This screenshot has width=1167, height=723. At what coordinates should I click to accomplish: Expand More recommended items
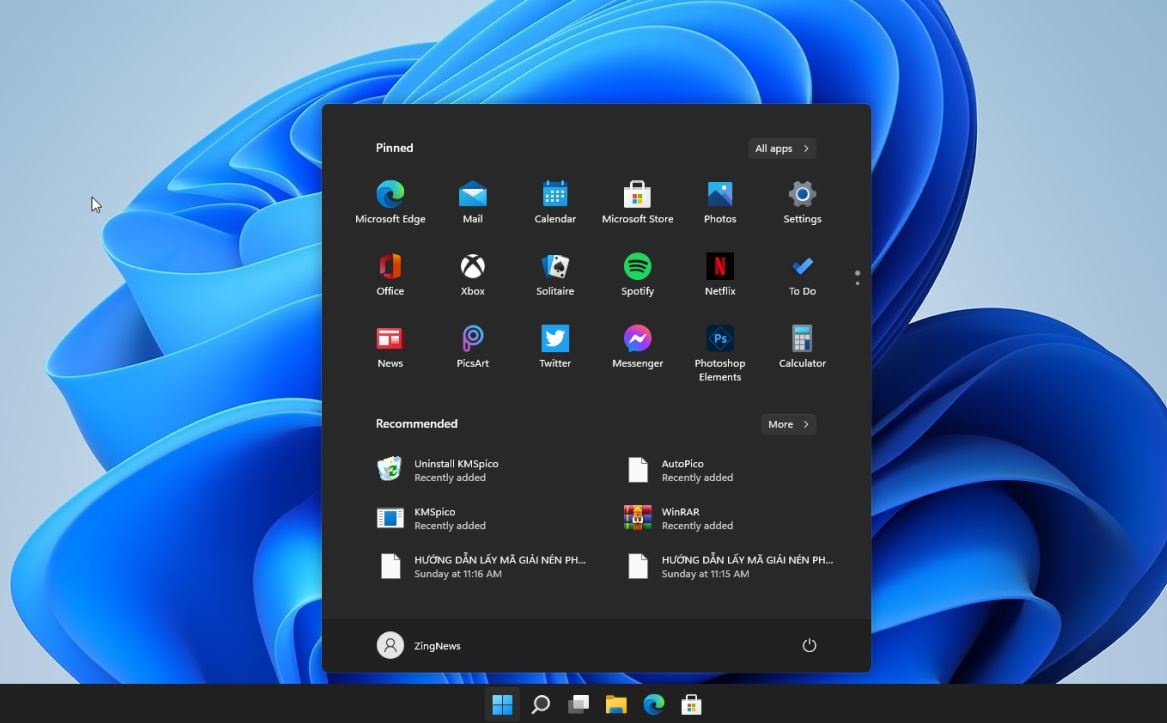tap(788, 424)
